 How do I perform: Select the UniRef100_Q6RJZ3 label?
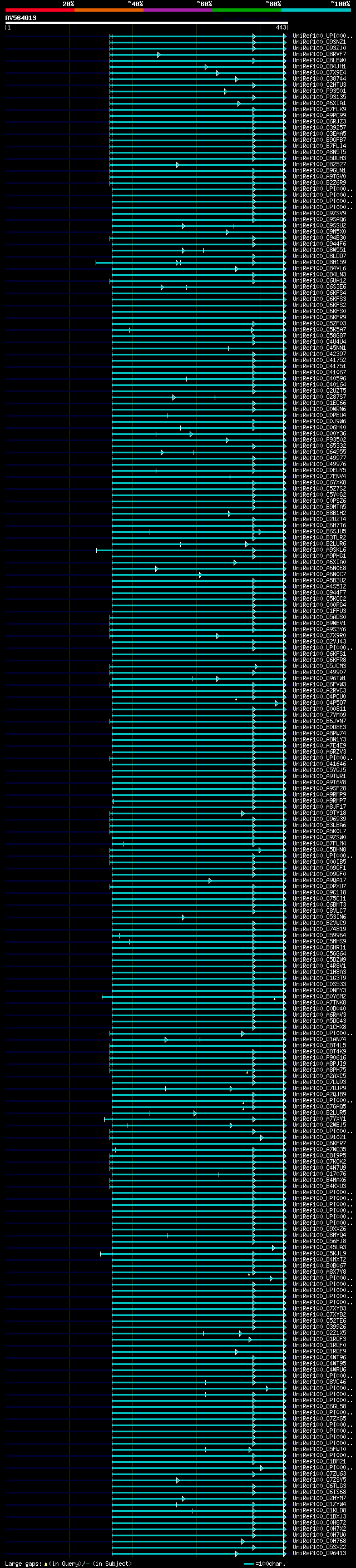[x=319, y=121]
